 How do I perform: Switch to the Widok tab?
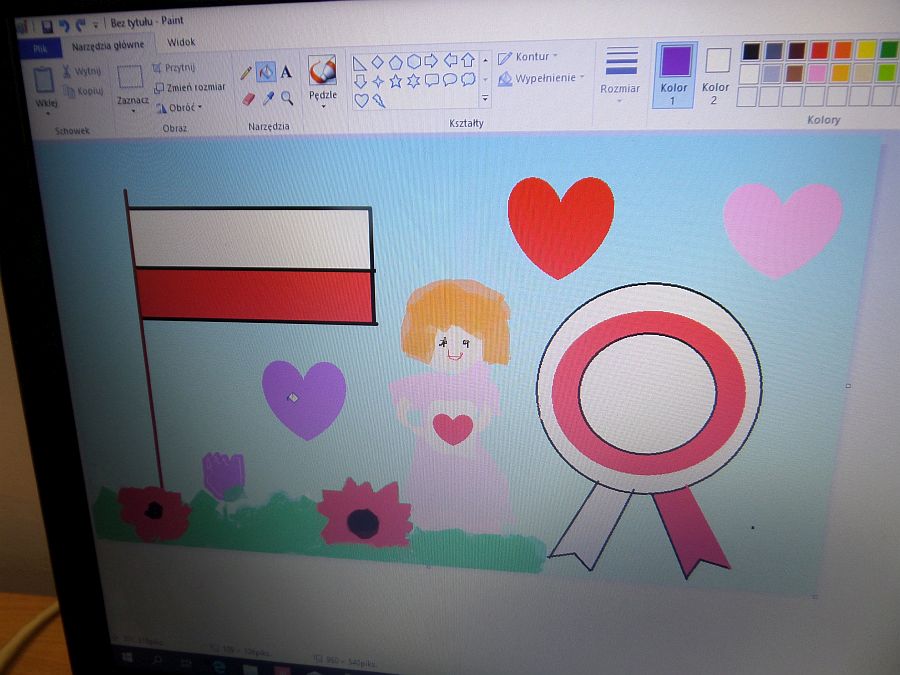click(x=181, y=42)
